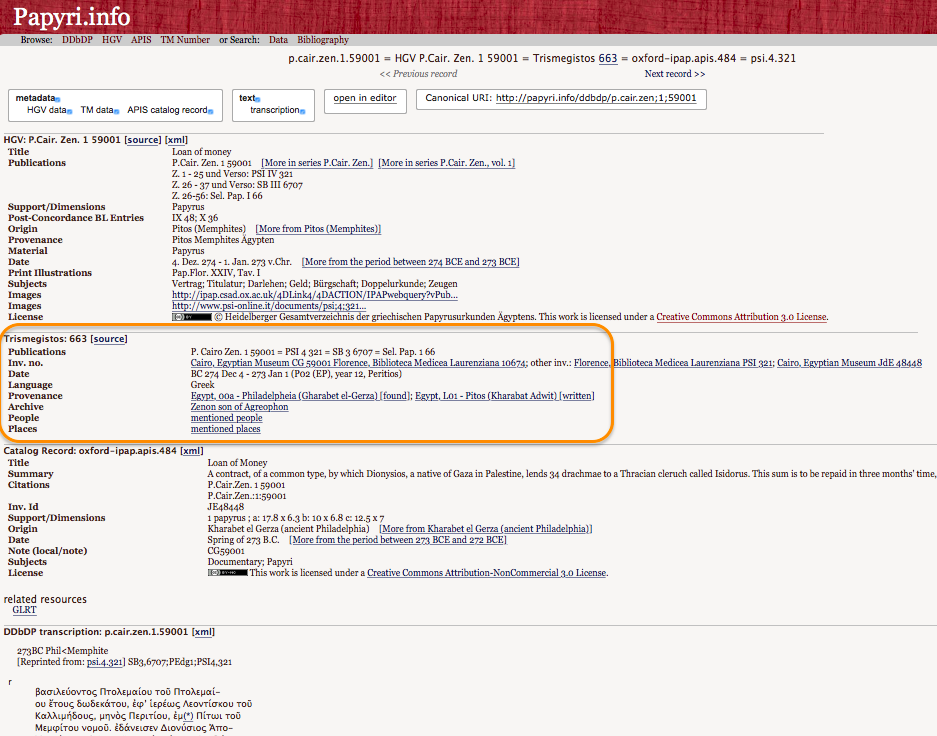Open the Bibliography search menu
This screenshot has height=736, width=937.
[x=323, y=40]
